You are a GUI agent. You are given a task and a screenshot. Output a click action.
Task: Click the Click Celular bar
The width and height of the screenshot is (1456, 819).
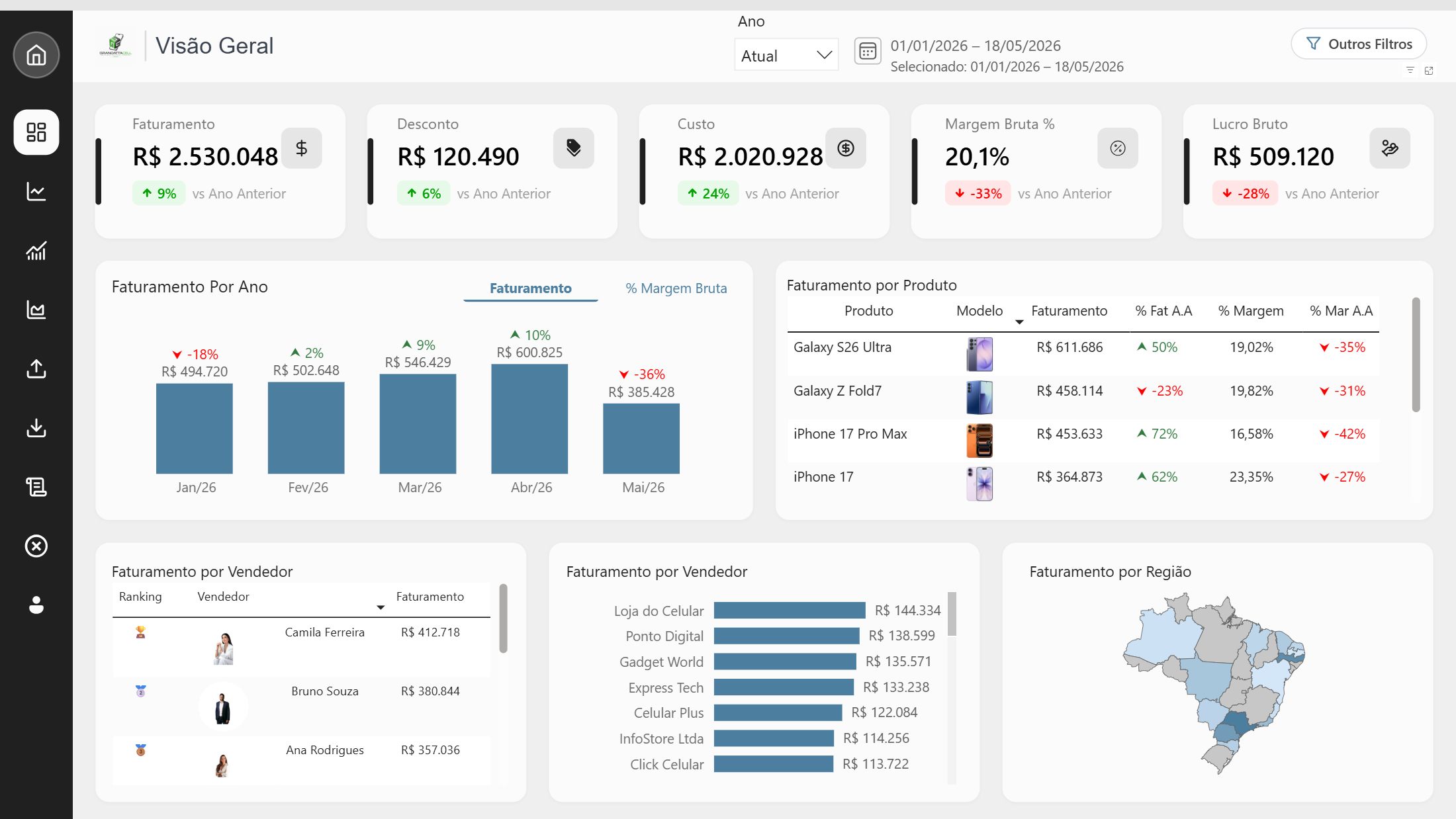pyautogui.click(x=774, y=764)
